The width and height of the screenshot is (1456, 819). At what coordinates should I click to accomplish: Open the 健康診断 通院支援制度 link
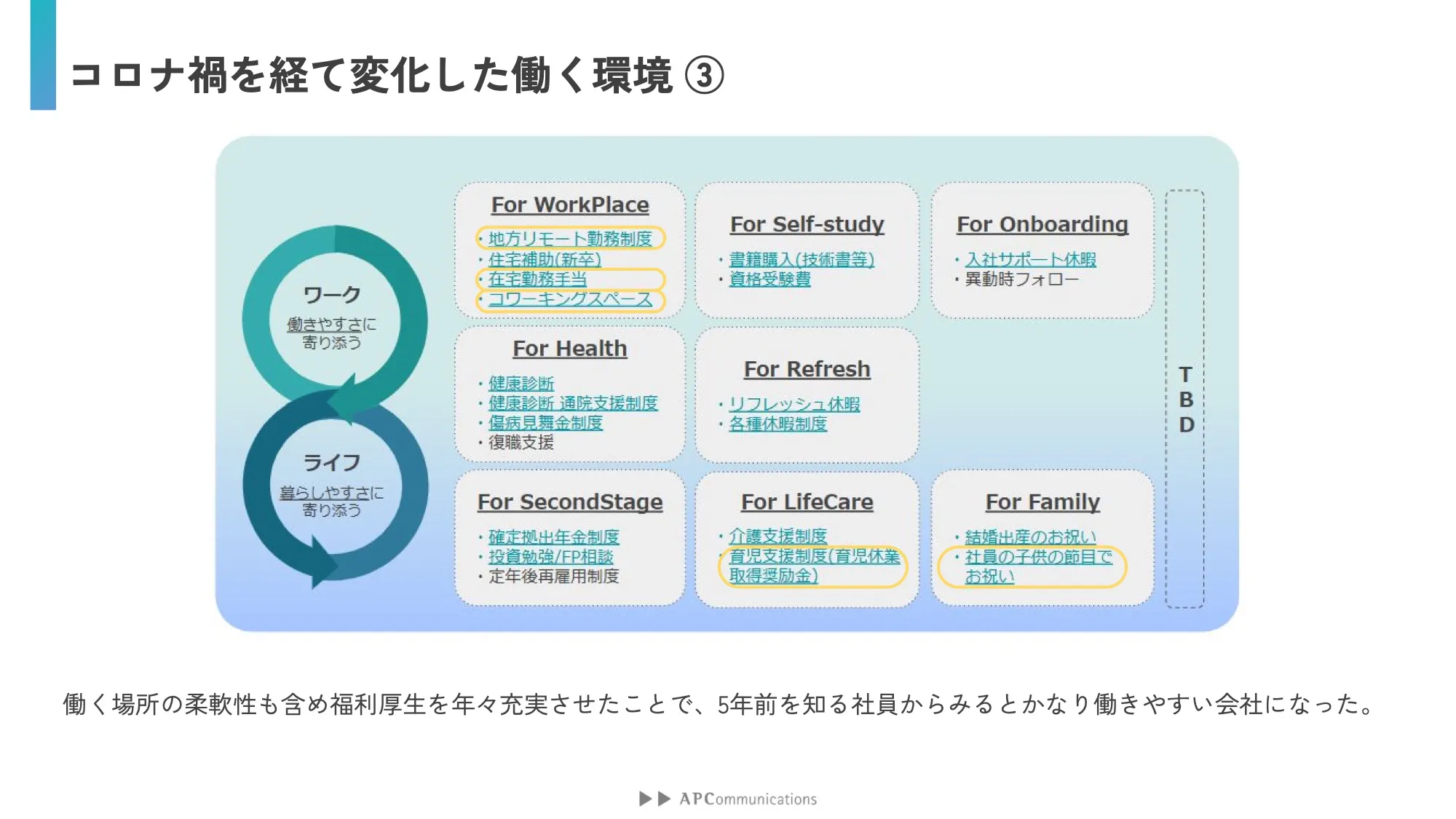pyautogui.click(x=573, y=403)
